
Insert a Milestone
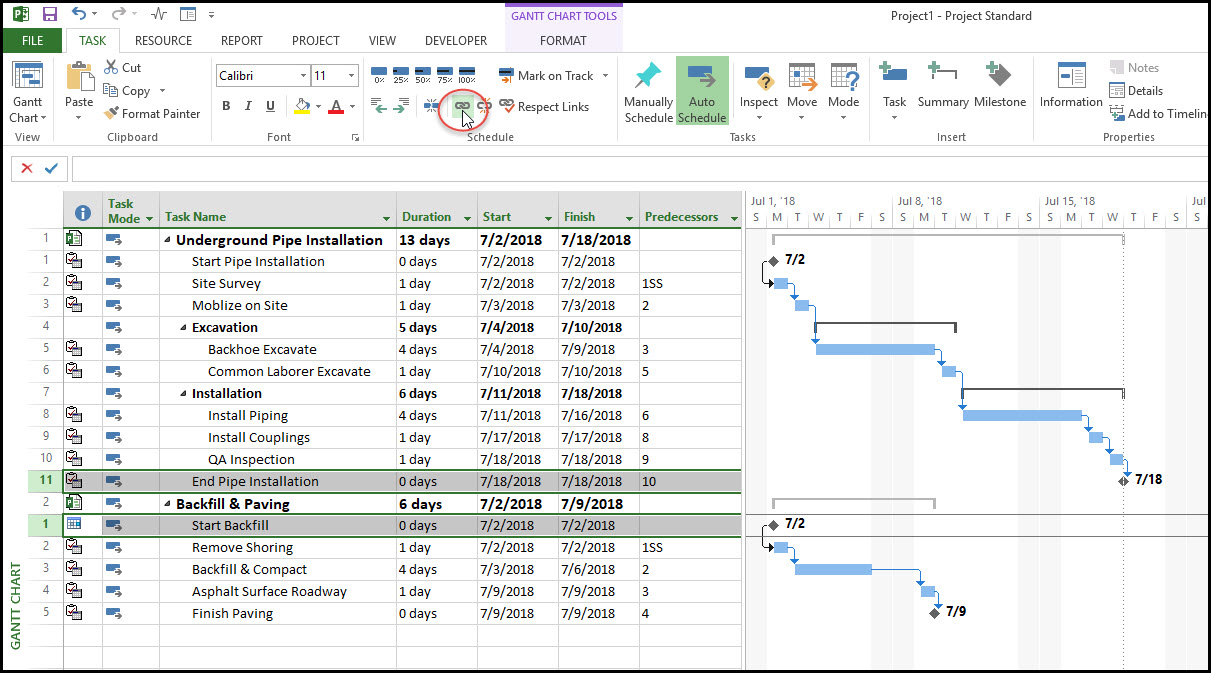(x=1000, y=85)
